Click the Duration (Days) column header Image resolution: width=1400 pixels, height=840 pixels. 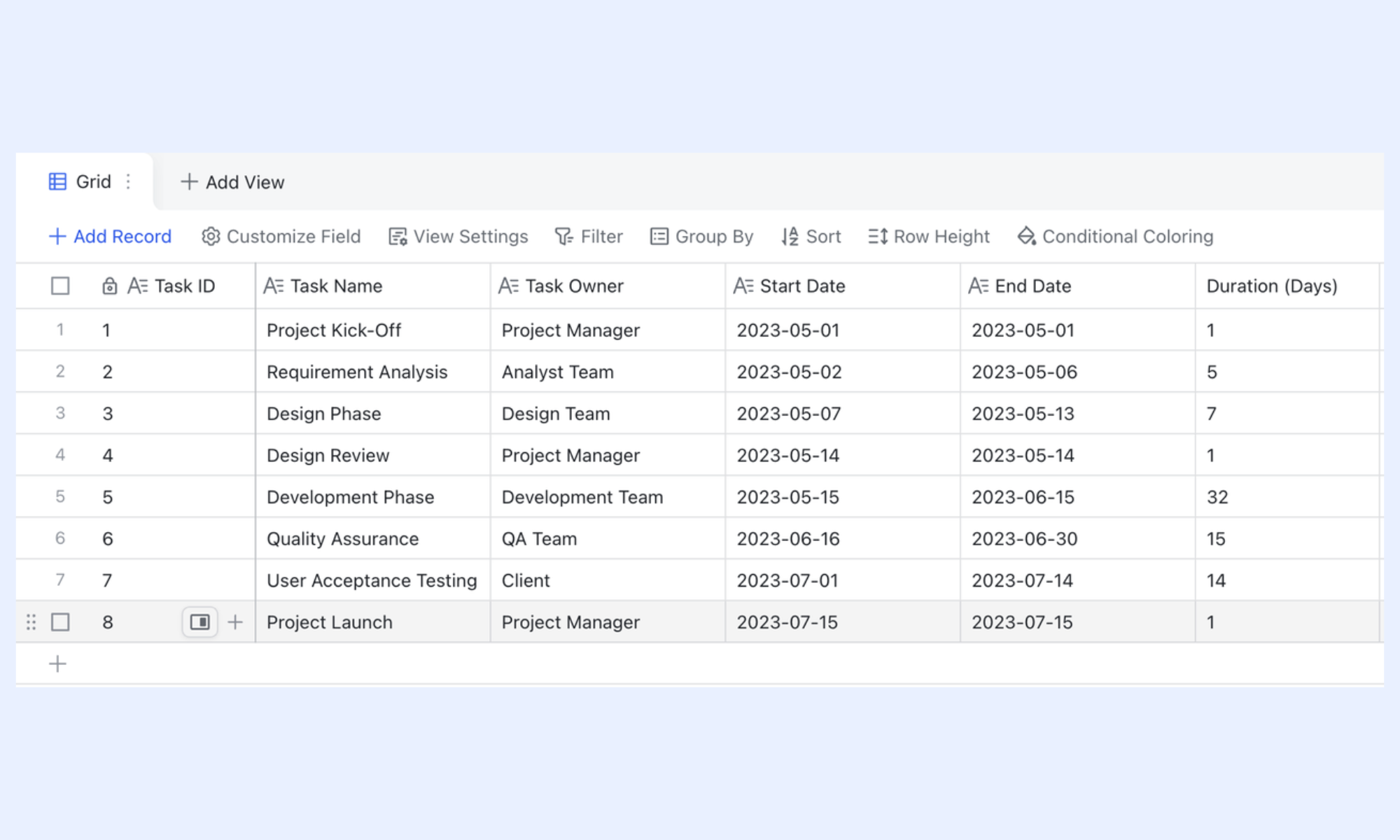coord(1287,286)
